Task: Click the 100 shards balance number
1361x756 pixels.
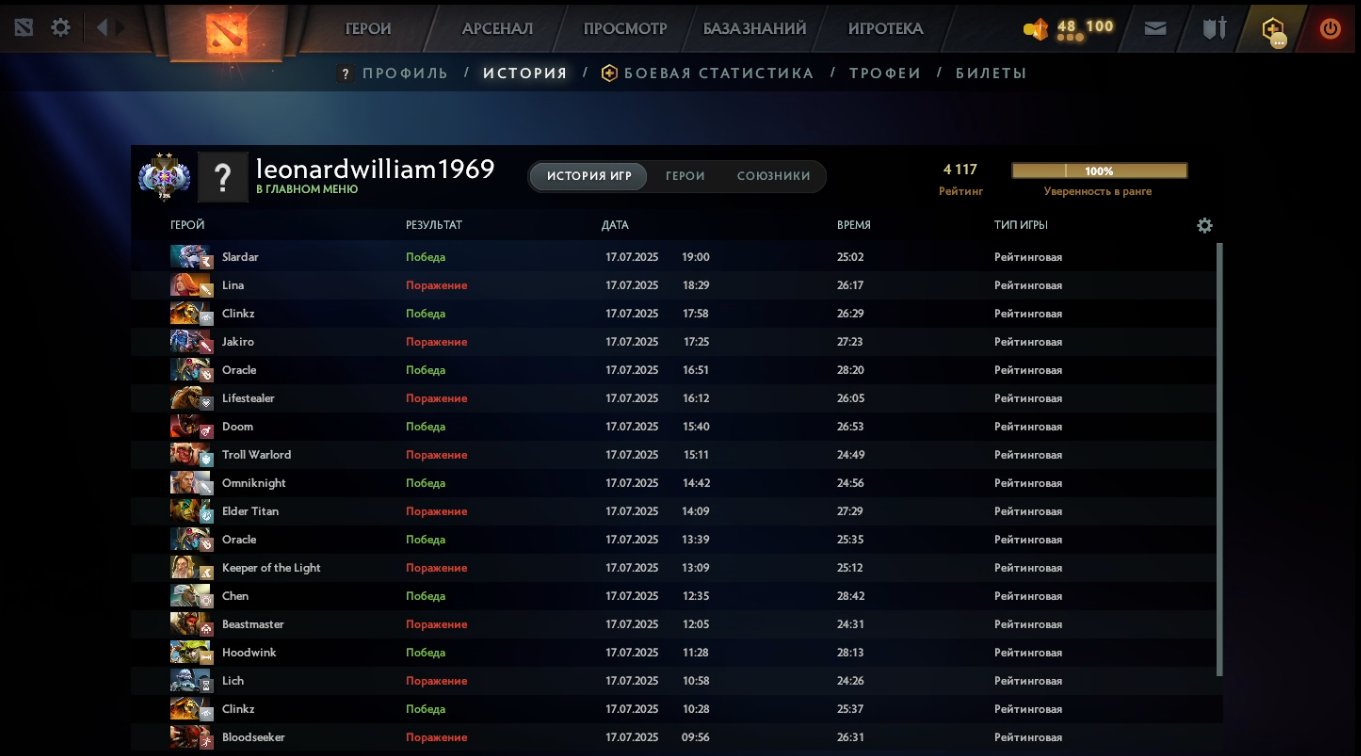Action: click(x=1100, y=26)
